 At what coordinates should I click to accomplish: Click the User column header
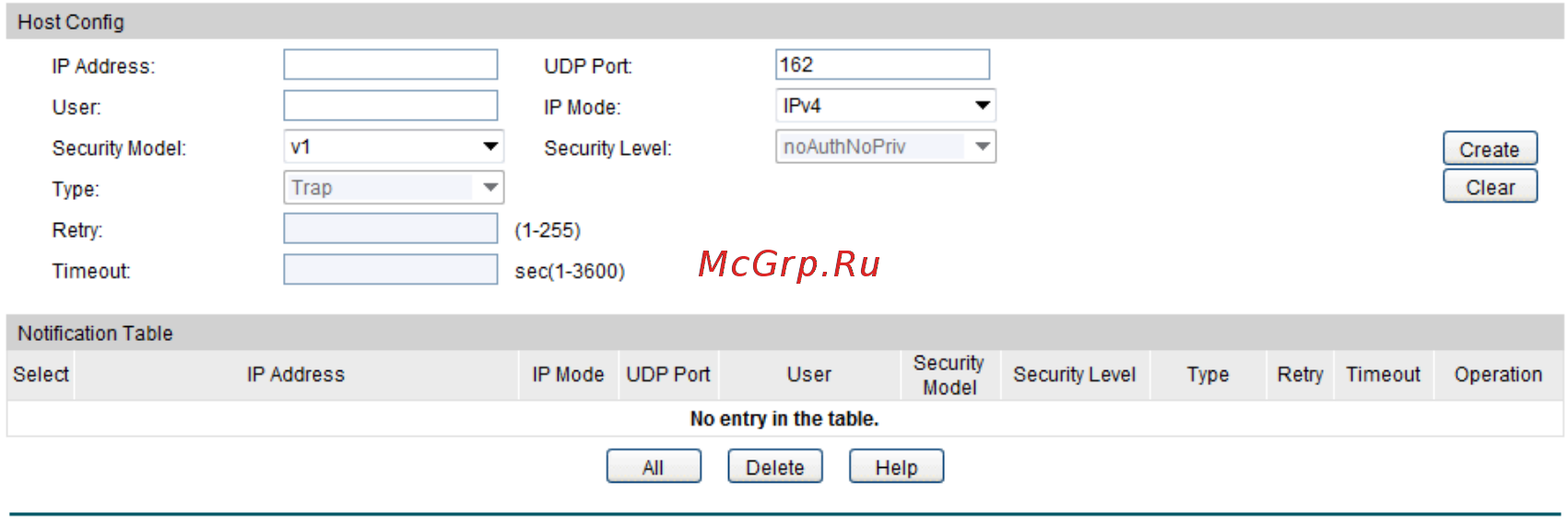click(x=809, y=375)
